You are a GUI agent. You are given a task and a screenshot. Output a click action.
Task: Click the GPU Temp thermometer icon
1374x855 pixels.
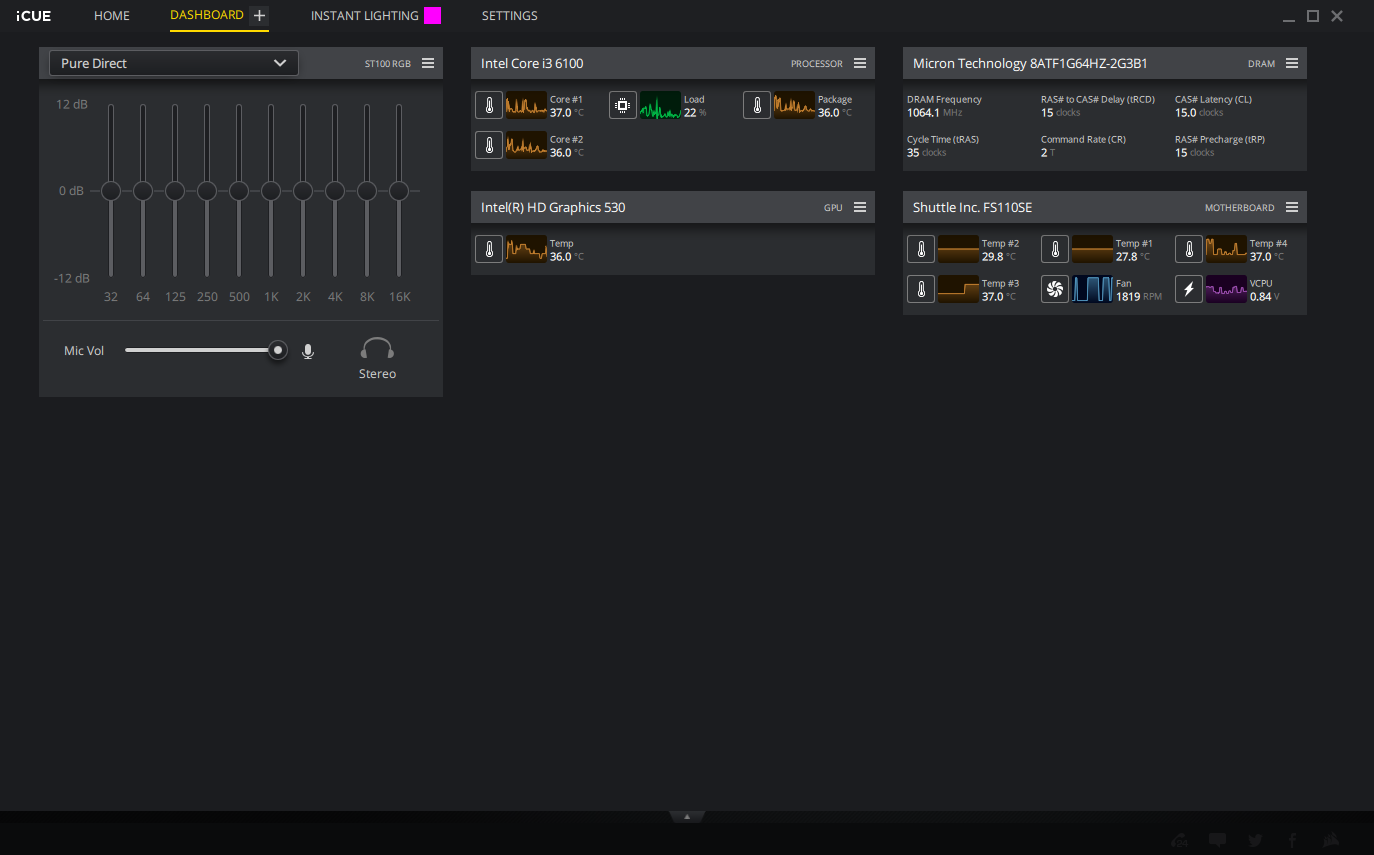click(489, 249)
